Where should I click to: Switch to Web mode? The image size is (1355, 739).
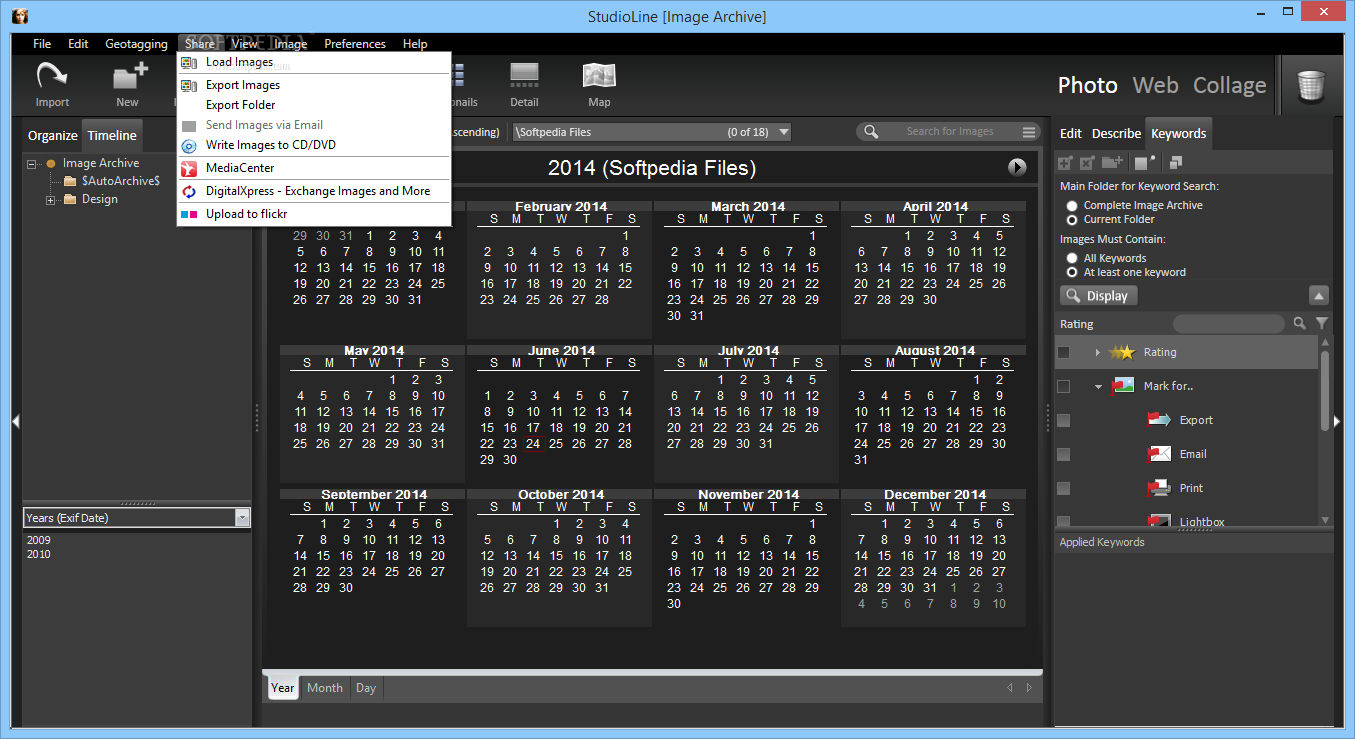1155,86
